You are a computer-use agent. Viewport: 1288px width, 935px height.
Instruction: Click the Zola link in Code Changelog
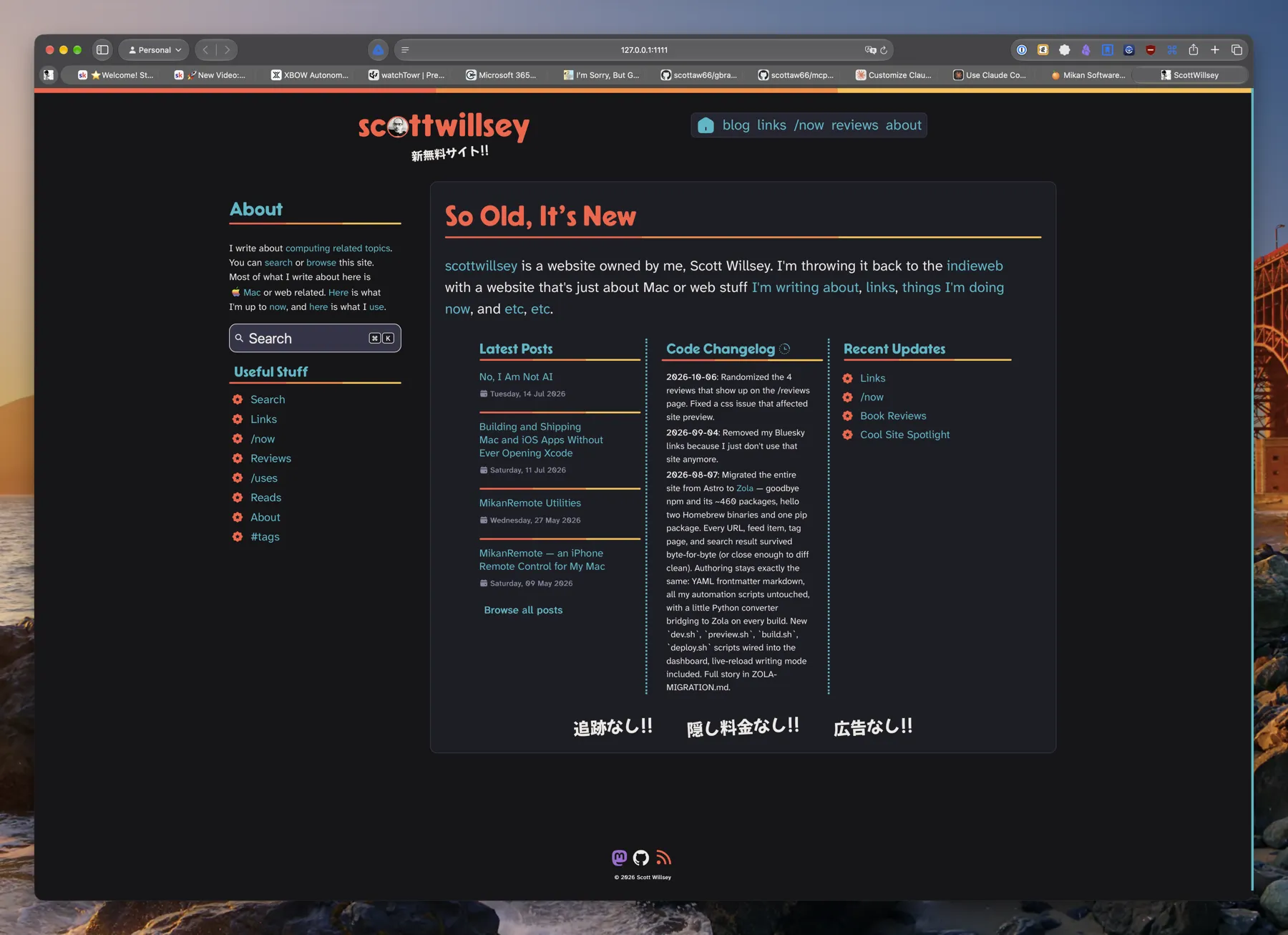click(745, 488)
